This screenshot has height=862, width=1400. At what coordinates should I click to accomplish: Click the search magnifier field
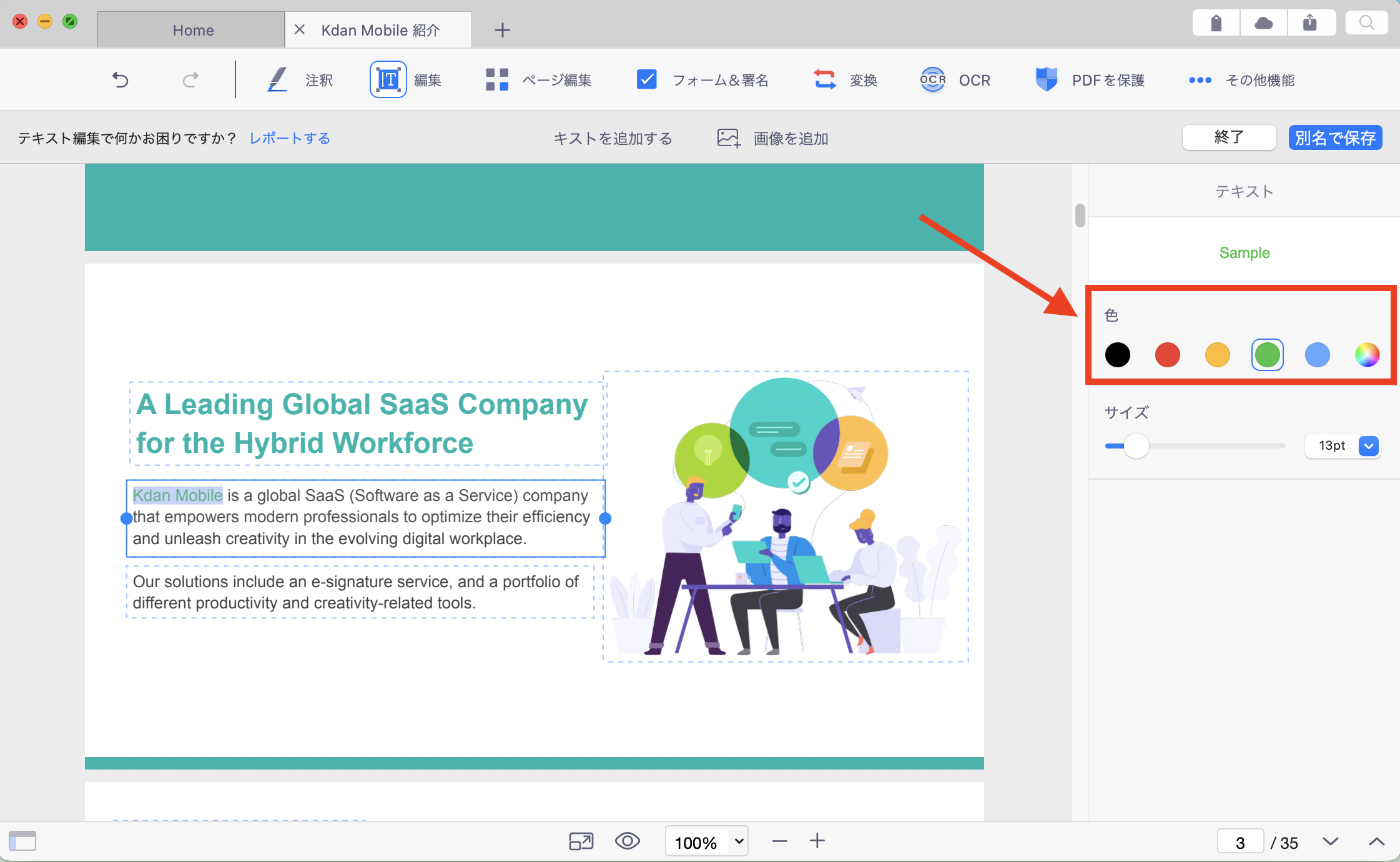1366,23
